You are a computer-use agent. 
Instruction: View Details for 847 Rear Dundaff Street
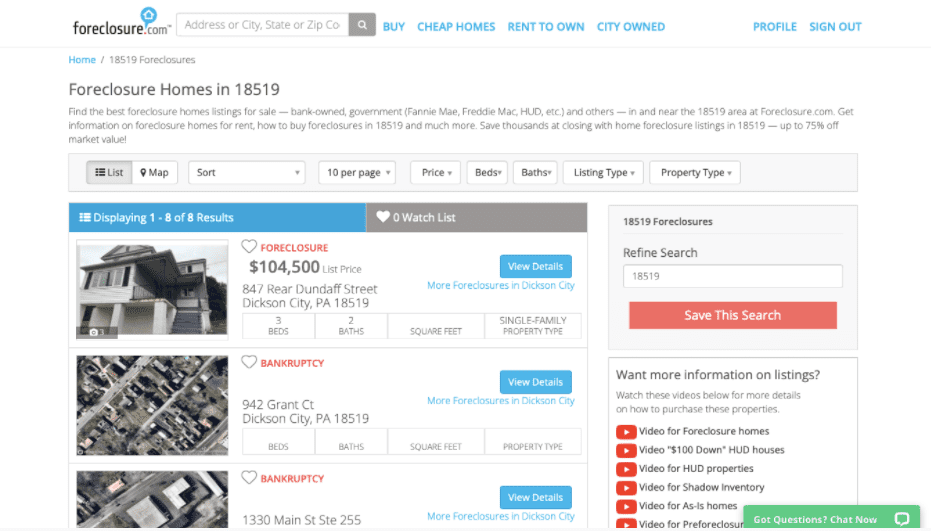[x=536, y=266]
